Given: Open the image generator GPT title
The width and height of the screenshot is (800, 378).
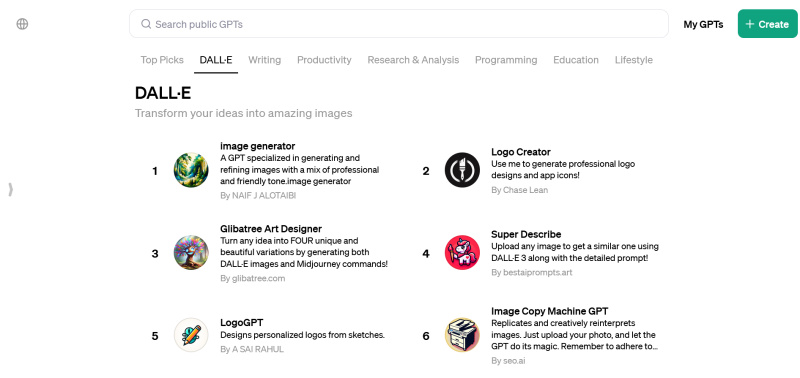Looking at the screenshot, I should coord(258,146).
